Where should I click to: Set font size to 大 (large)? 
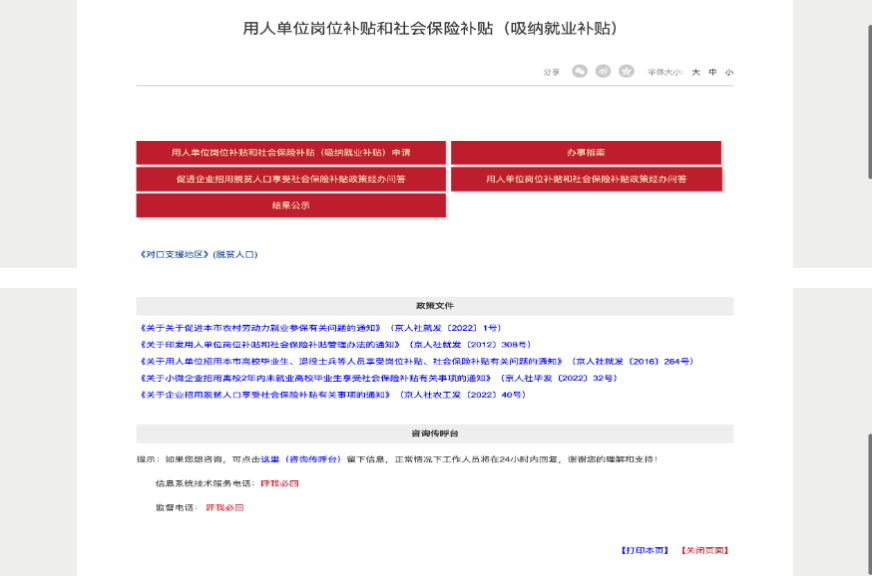[x=696, y=72]
